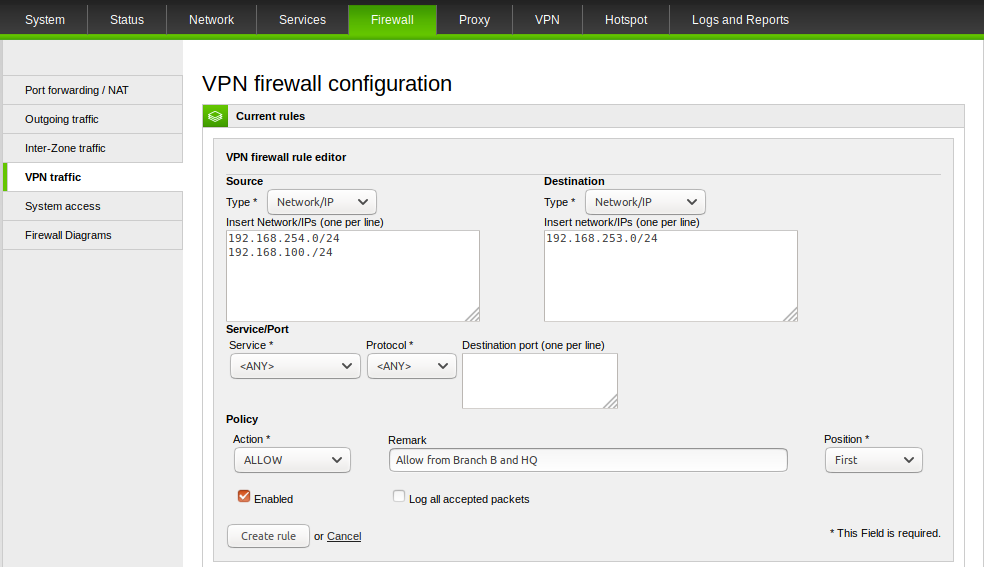Viewport: 984px width, 567px height.
Task: Select Port forwarding / NAT in sidebar
Action: point(77,90)
